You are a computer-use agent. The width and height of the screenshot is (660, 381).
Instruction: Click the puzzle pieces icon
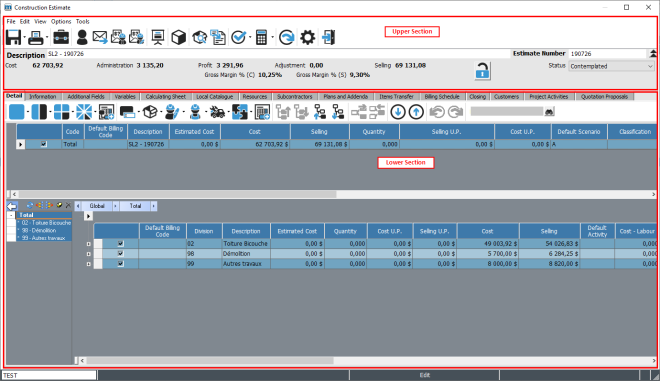click(x=240, y=112)
